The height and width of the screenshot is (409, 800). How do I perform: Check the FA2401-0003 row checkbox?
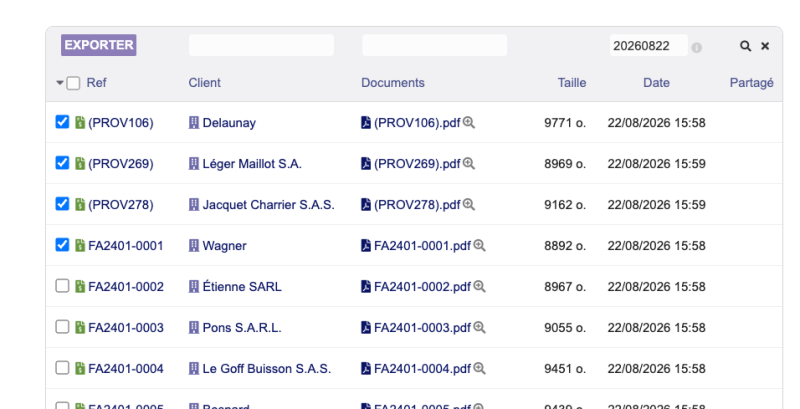[x=62, y=326]
